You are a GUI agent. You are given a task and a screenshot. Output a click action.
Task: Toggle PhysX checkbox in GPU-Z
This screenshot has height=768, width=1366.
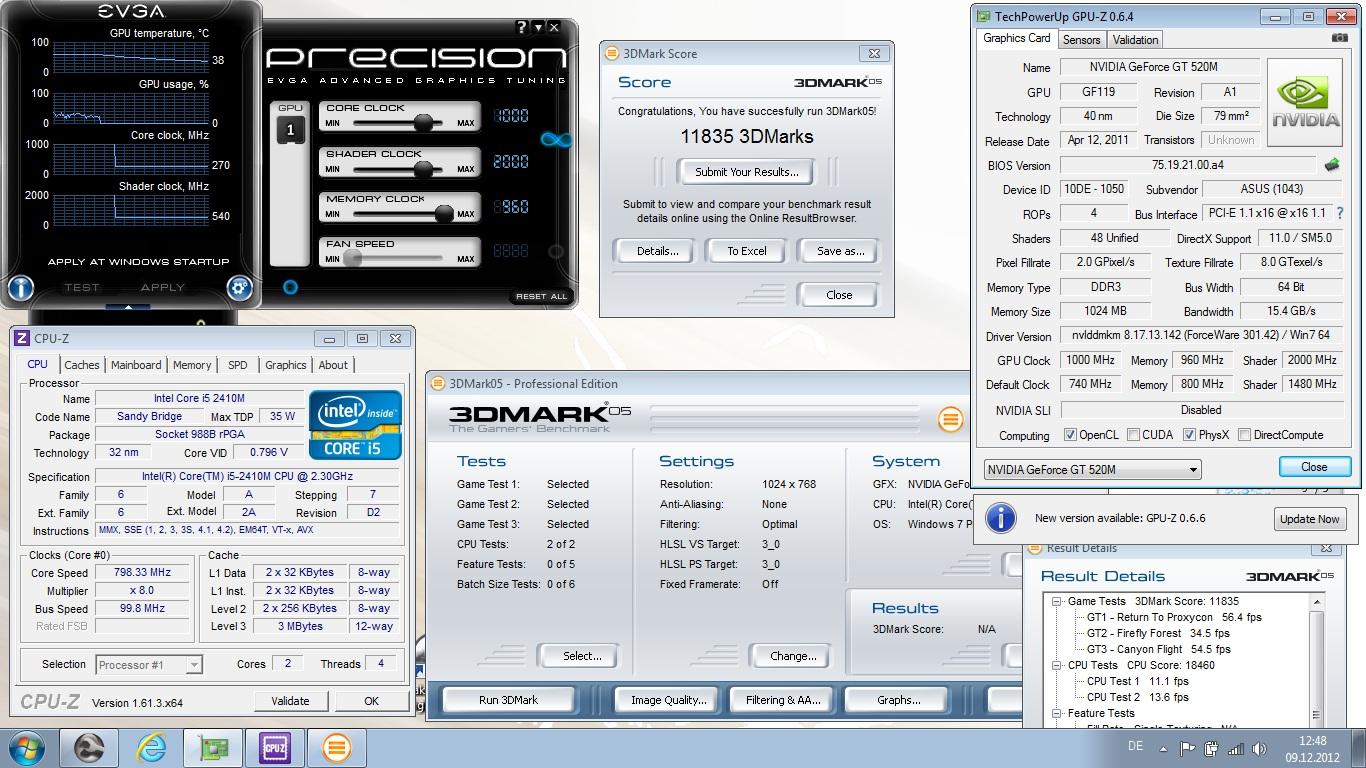point(1189,435)
